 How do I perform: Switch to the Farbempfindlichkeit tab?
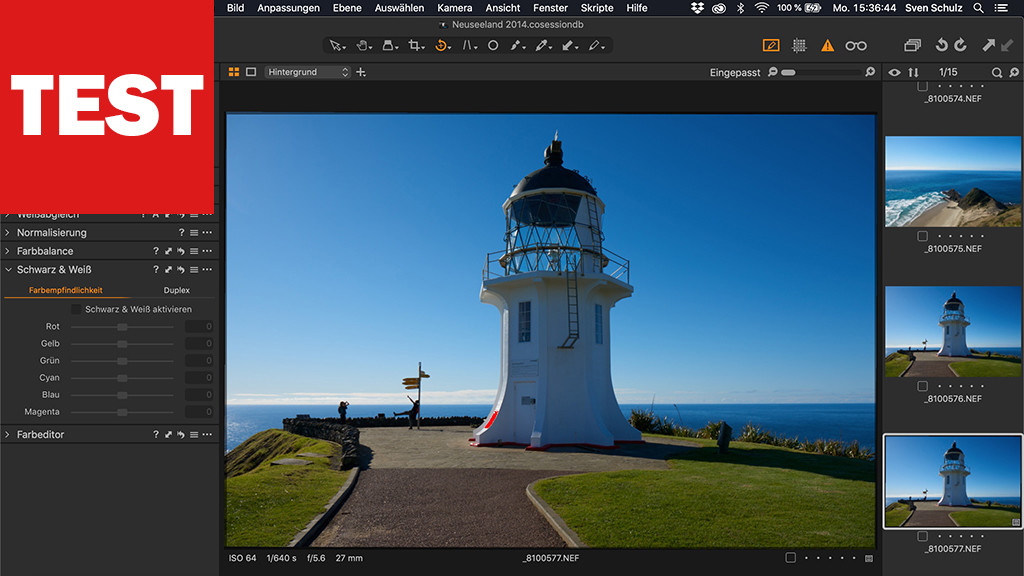65,290
